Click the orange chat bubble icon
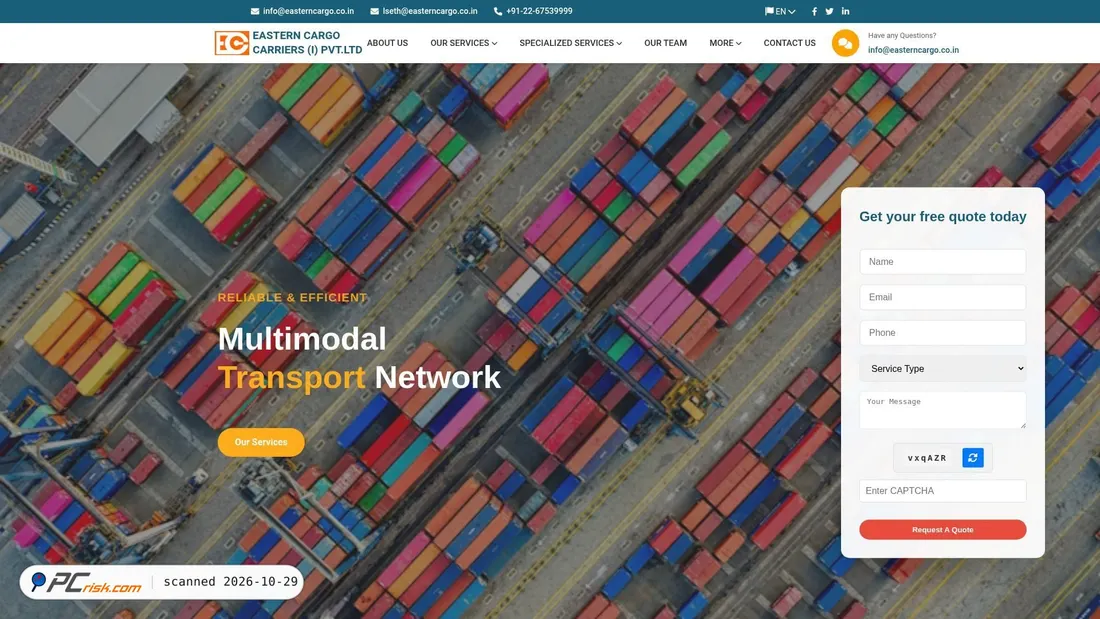This screenshot has width=1100, height=619. pyautogui.click(x=845, y=44)
